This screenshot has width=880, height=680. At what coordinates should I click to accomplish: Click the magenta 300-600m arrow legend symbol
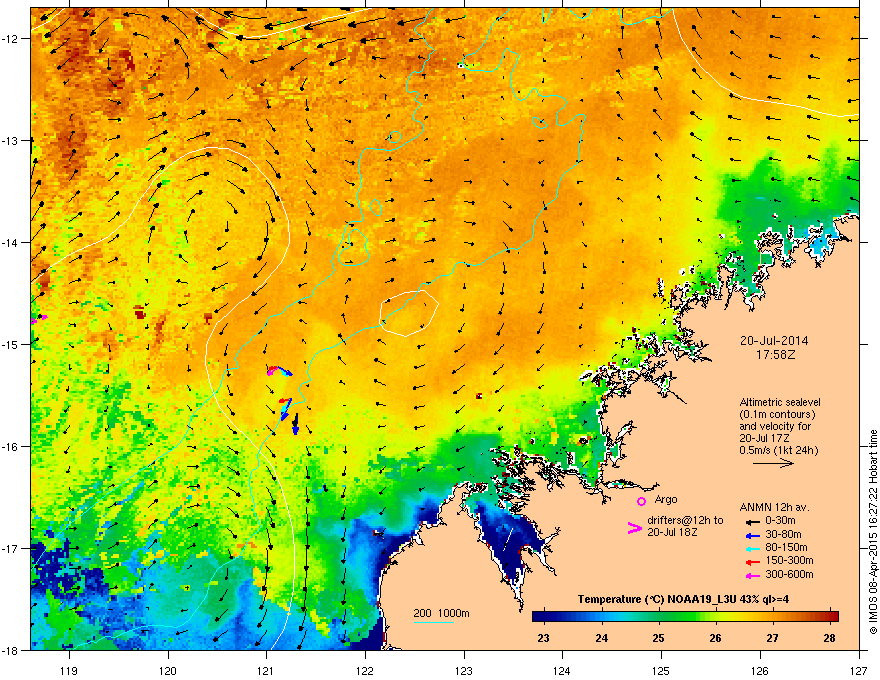(x=752, y=576)
